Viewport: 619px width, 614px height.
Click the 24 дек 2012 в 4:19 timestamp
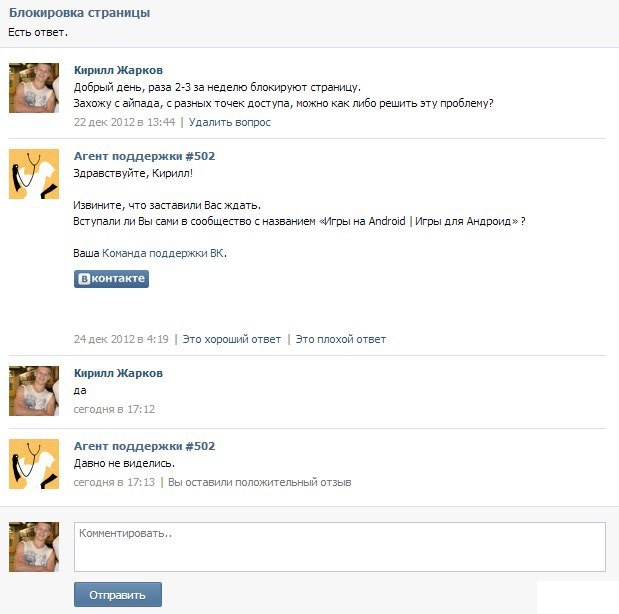tap(121, 339)
